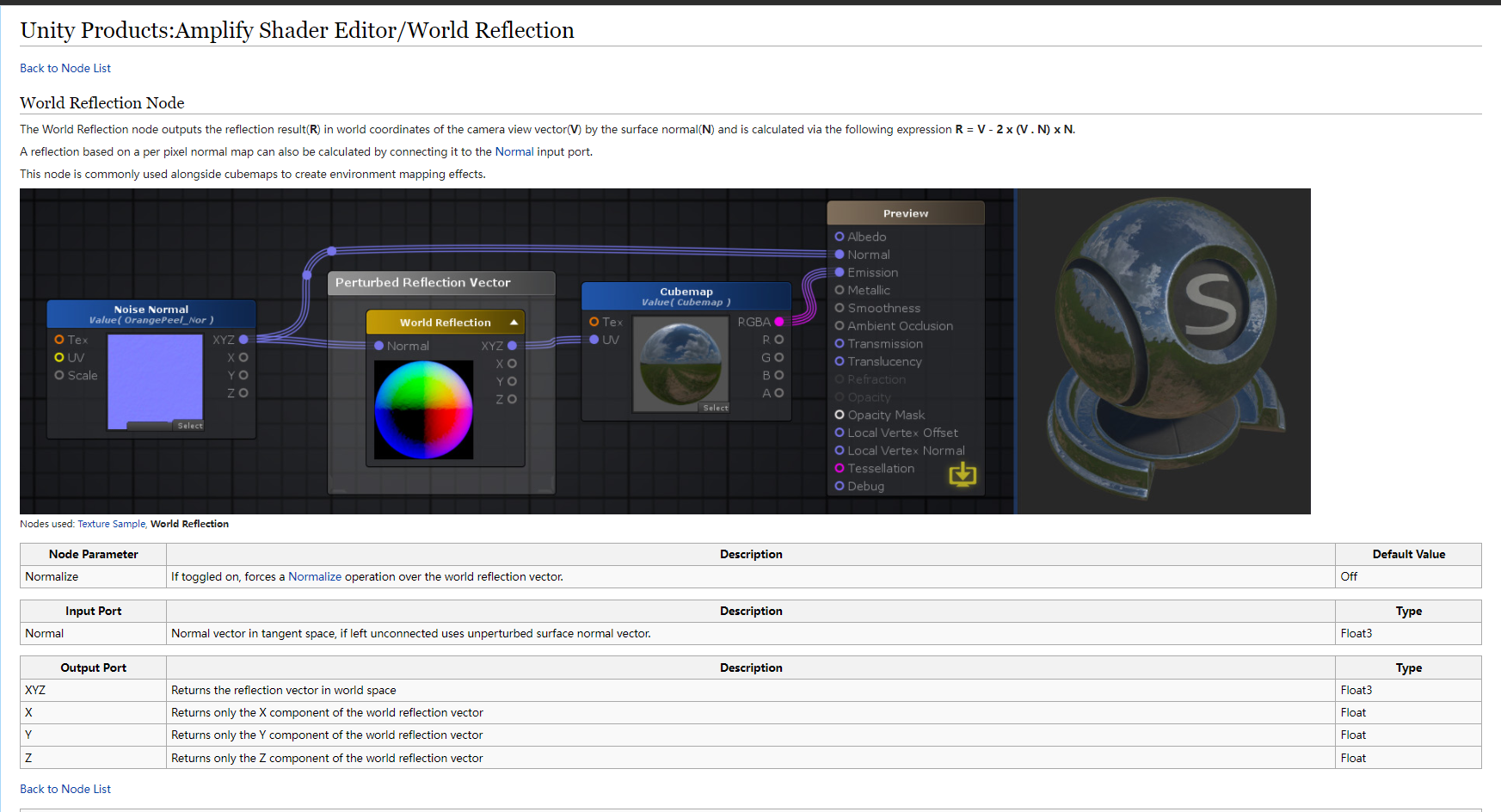This screenshot has width=1501, height=812.
Task: Click the yellow download icon in the Preview node
Action: tap(963, 474)
